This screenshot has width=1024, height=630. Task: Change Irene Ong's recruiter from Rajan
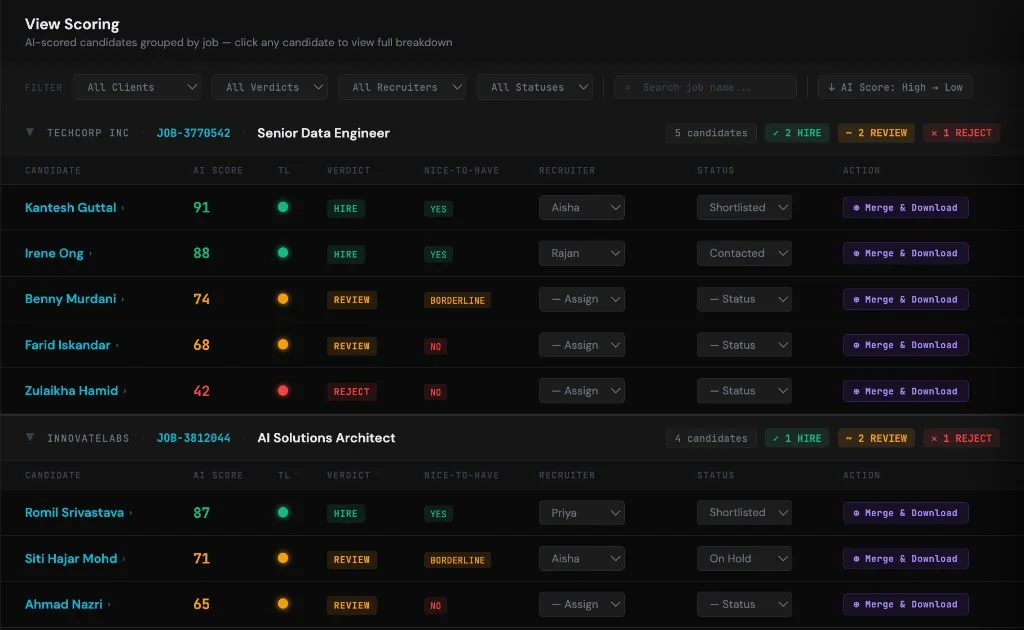click(581, 253)
